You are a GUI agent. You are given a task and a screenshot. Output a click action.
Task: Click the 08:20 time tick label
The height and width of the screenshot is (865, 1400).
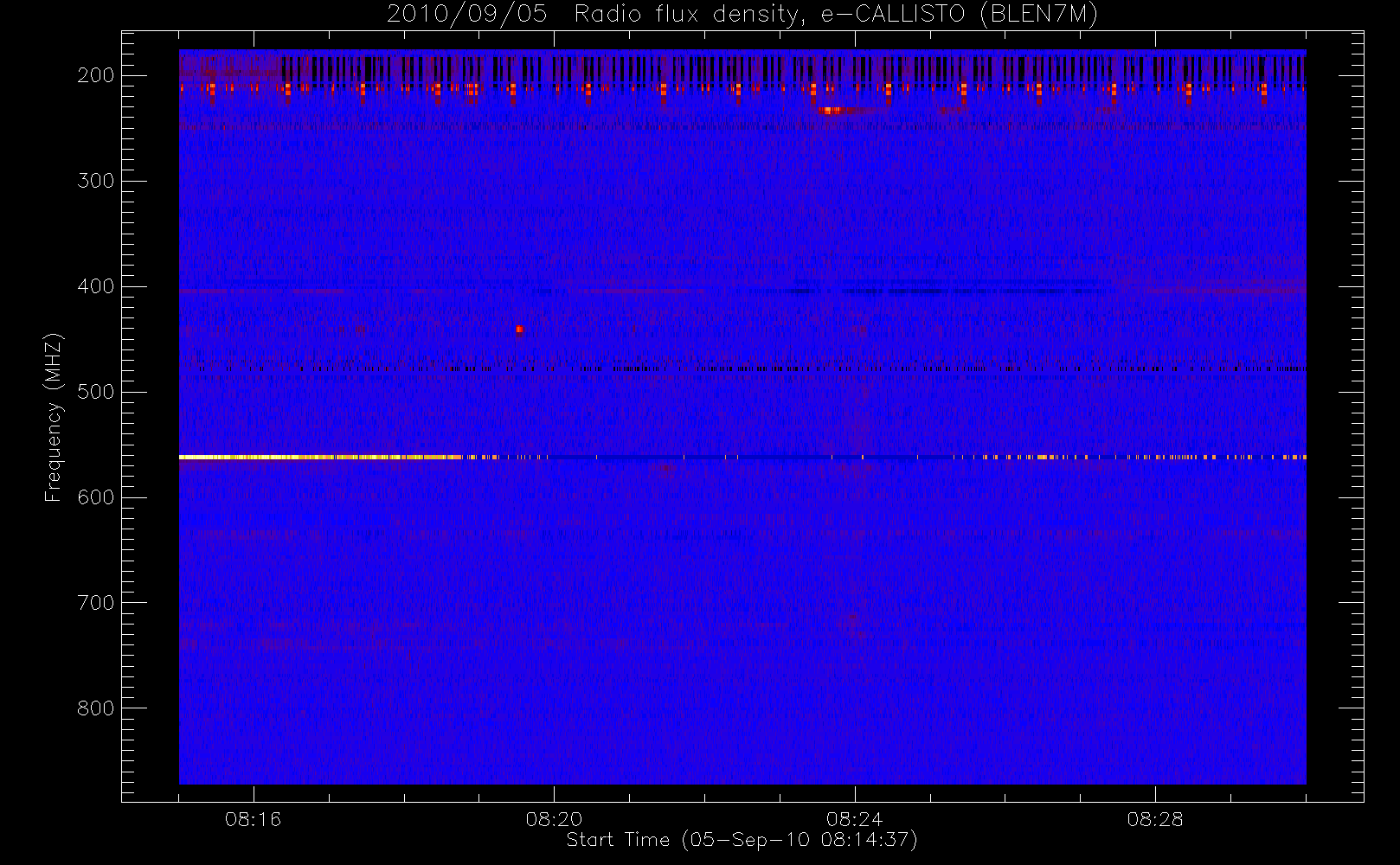coord(554,819)
